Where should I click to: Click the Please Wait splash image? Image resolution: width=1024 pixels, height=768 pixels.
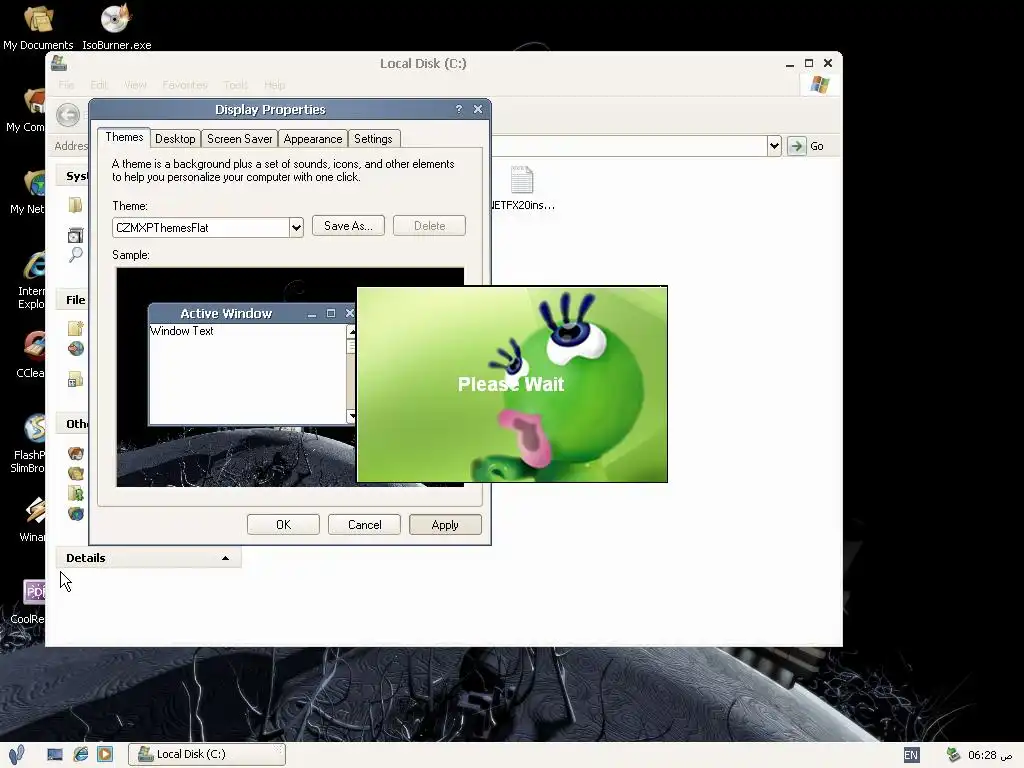tap(512, 384)
